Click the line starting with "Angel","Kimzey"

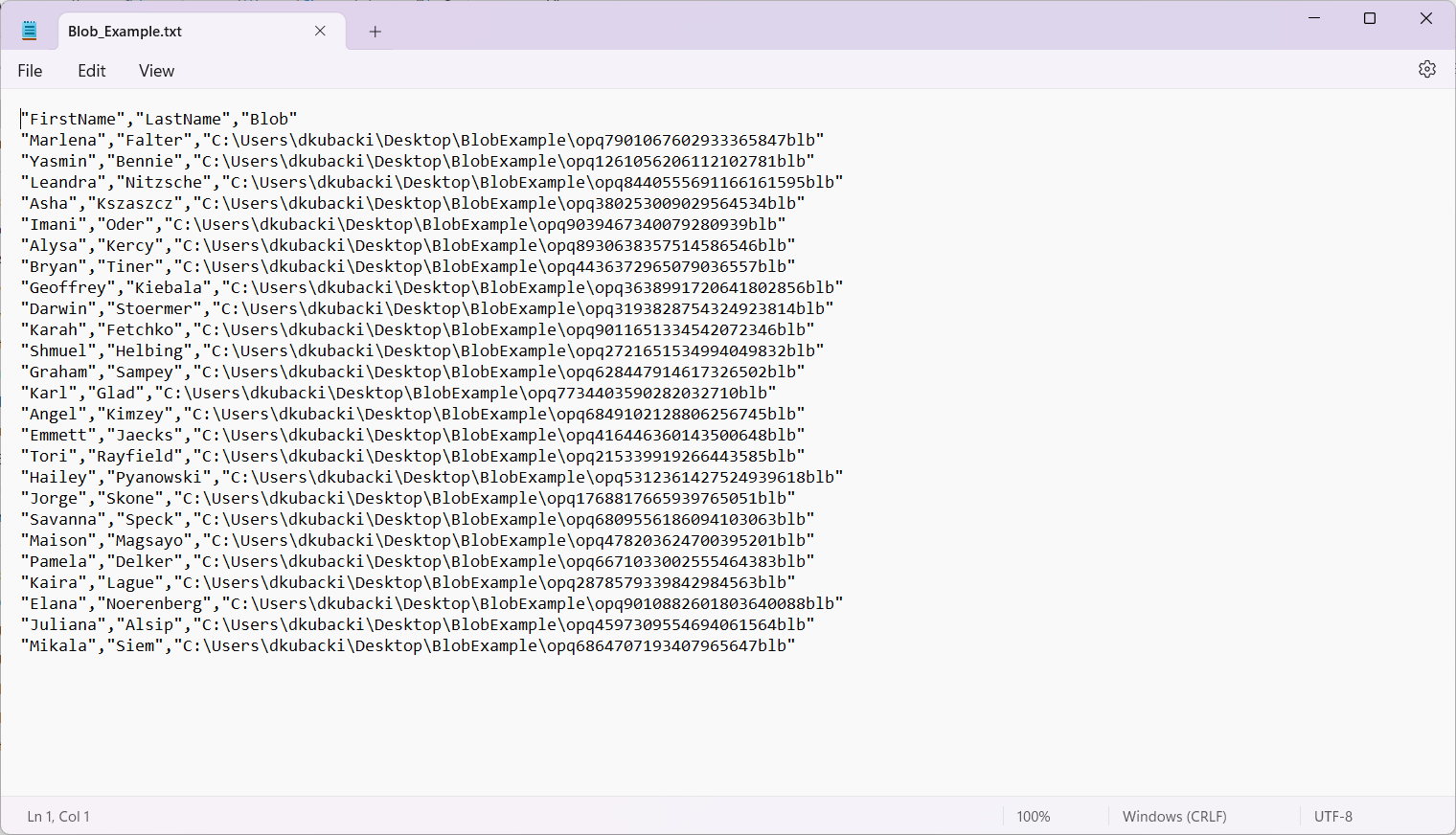pos(413,414)
